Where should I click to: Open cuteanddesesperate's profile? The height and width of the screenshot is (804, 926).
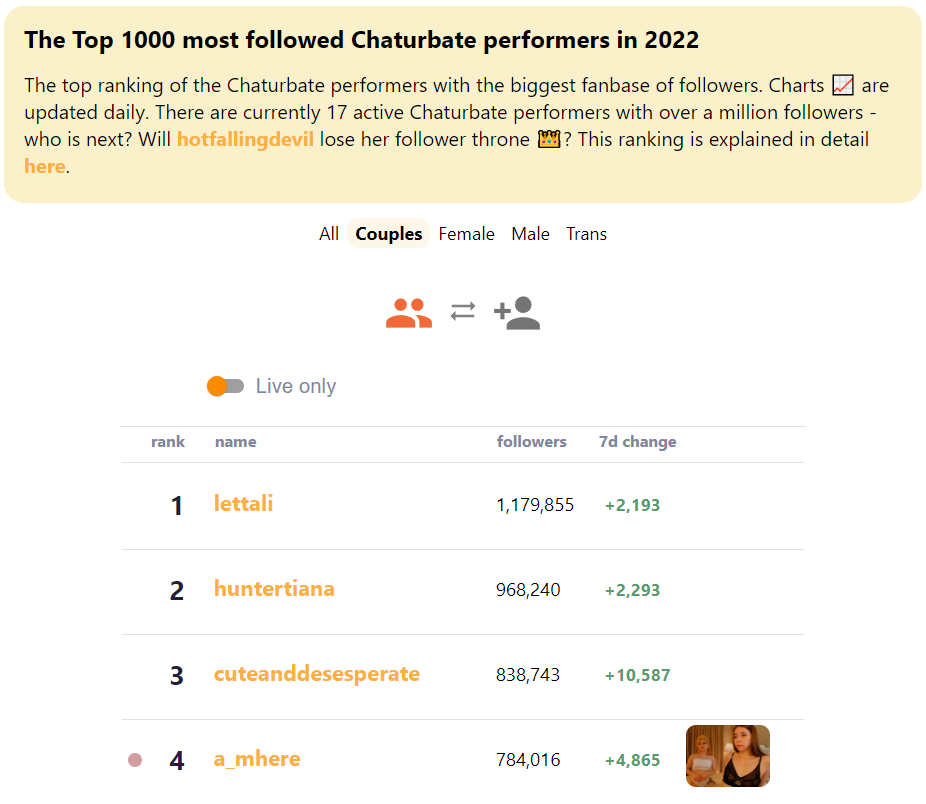tap(317, 674)
